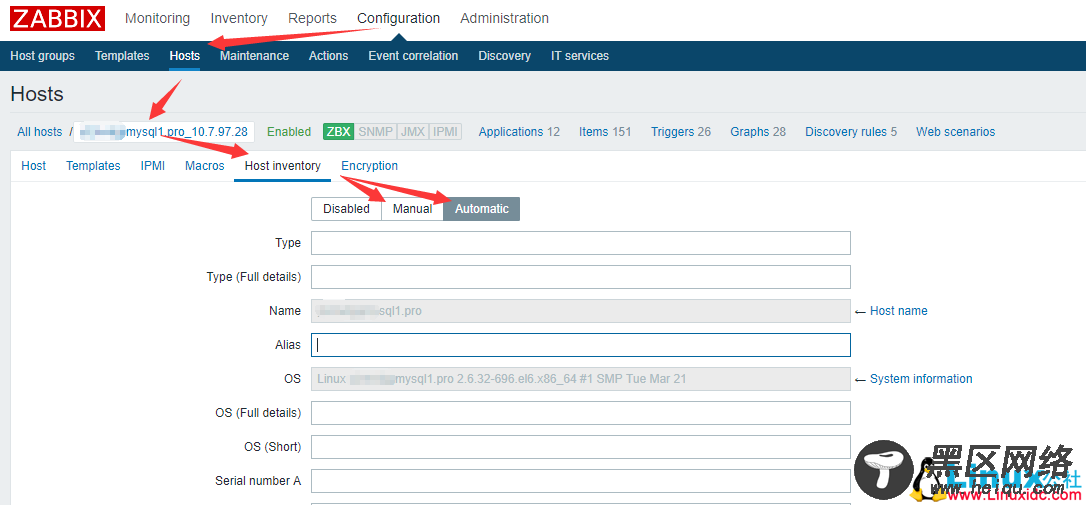Click the mysql1.pro_10.7.97.28 host breadcrumb
Image resolution: width=1086 pixels, height=505 pixels.
[x=163, y=132]
